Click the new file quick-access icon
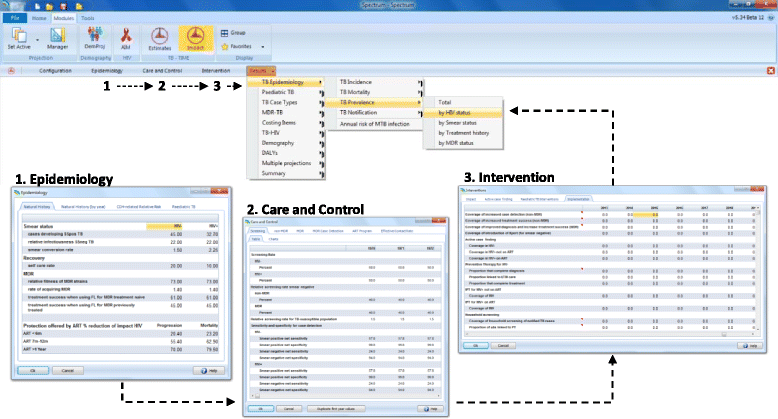 (38, 6)
